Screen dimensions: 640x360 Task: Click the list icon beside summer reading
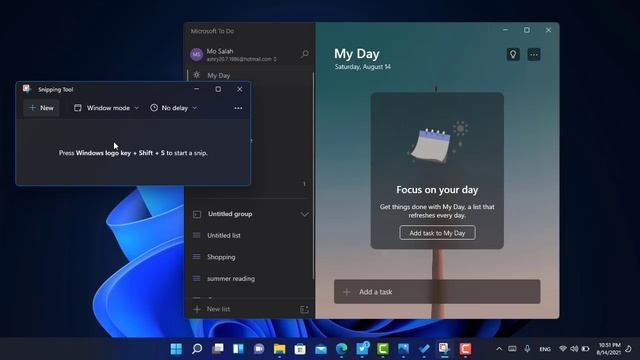(x=196, y=279)
